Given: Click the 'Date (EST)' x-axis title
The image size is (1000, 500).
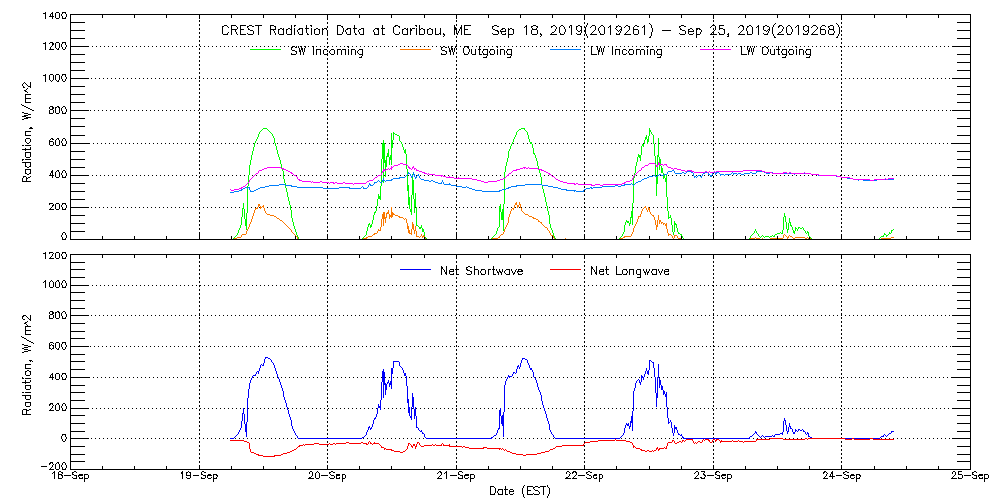Looking at the screenshot, I should 521,491.
